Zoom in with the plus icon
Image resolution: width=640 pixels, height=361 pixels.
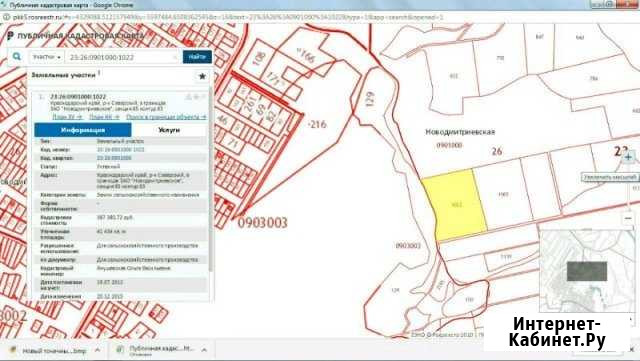(x=629, y=157)
